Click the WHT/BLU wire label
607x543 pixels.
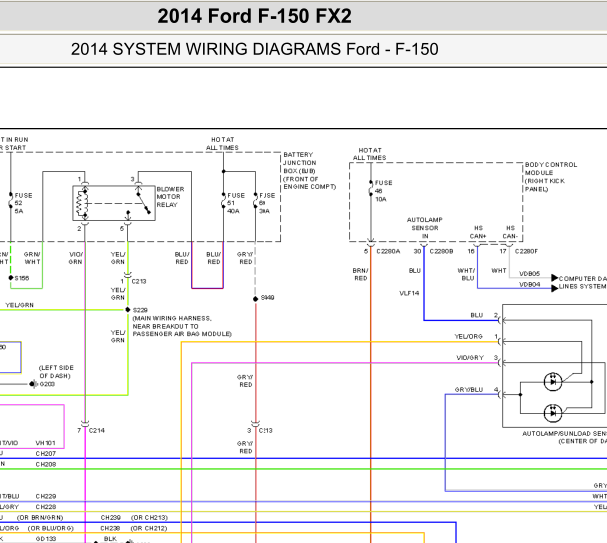466,274
